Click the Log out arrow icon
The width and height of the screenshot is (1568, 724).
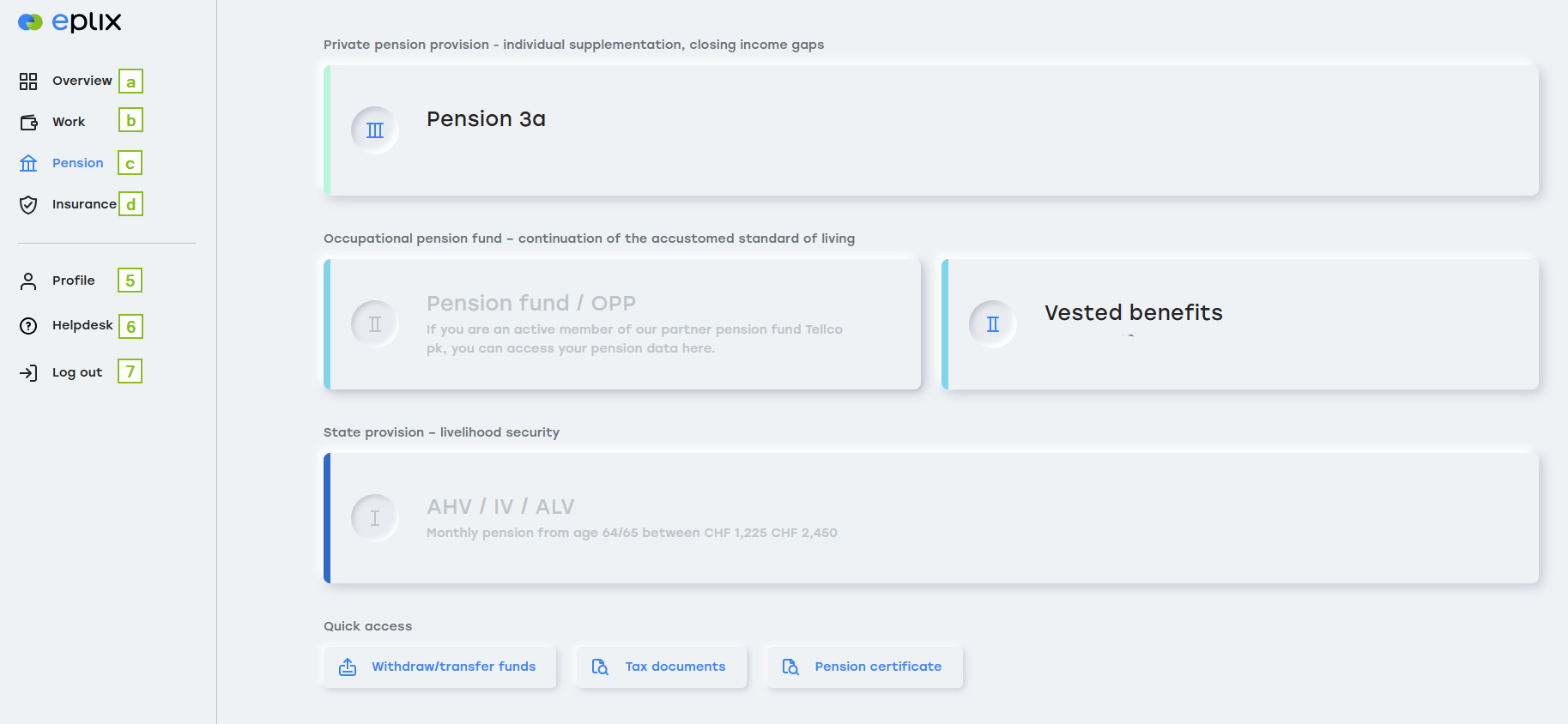pos(28,372)
